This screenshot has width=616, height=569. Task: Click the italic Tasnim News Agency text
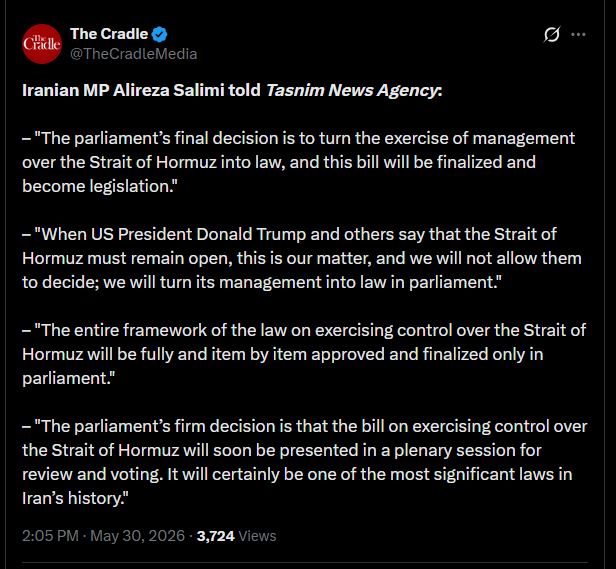tap(352, 91)
